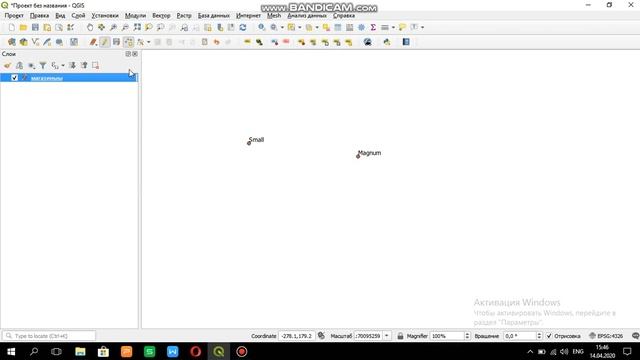This screenshot has height=360, width=640.
Task: Remove selected layer icon in panel
Action: (96, 65)
